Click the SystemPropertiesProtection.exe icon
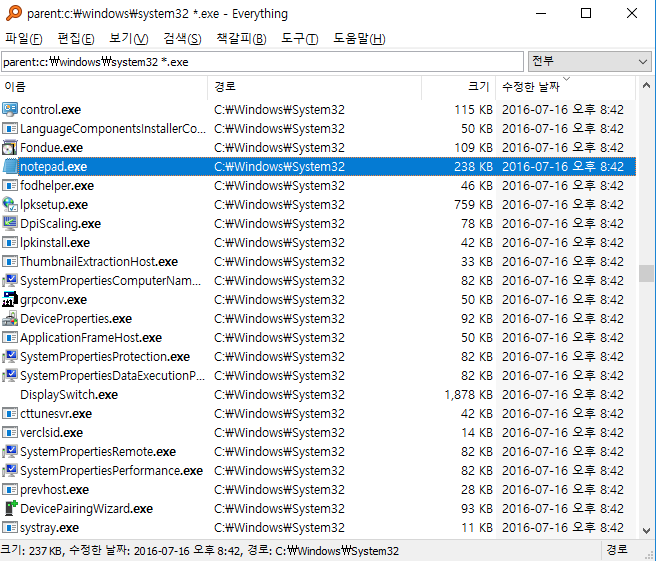Image resolution: width=656 pixels, height=561 pixels. 10,356
